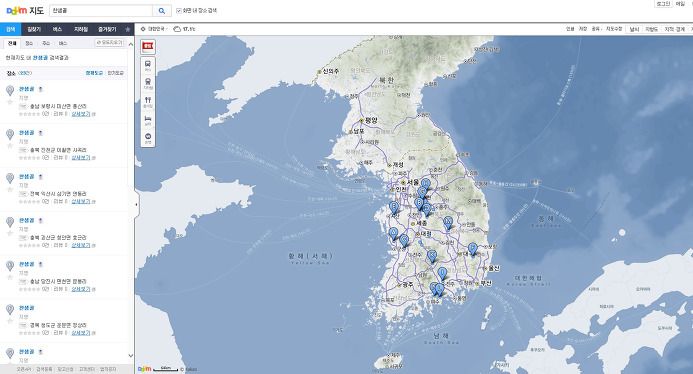Show lodging with the bed icon
This screenshot has height=374, width=693.
click(148, 120)
